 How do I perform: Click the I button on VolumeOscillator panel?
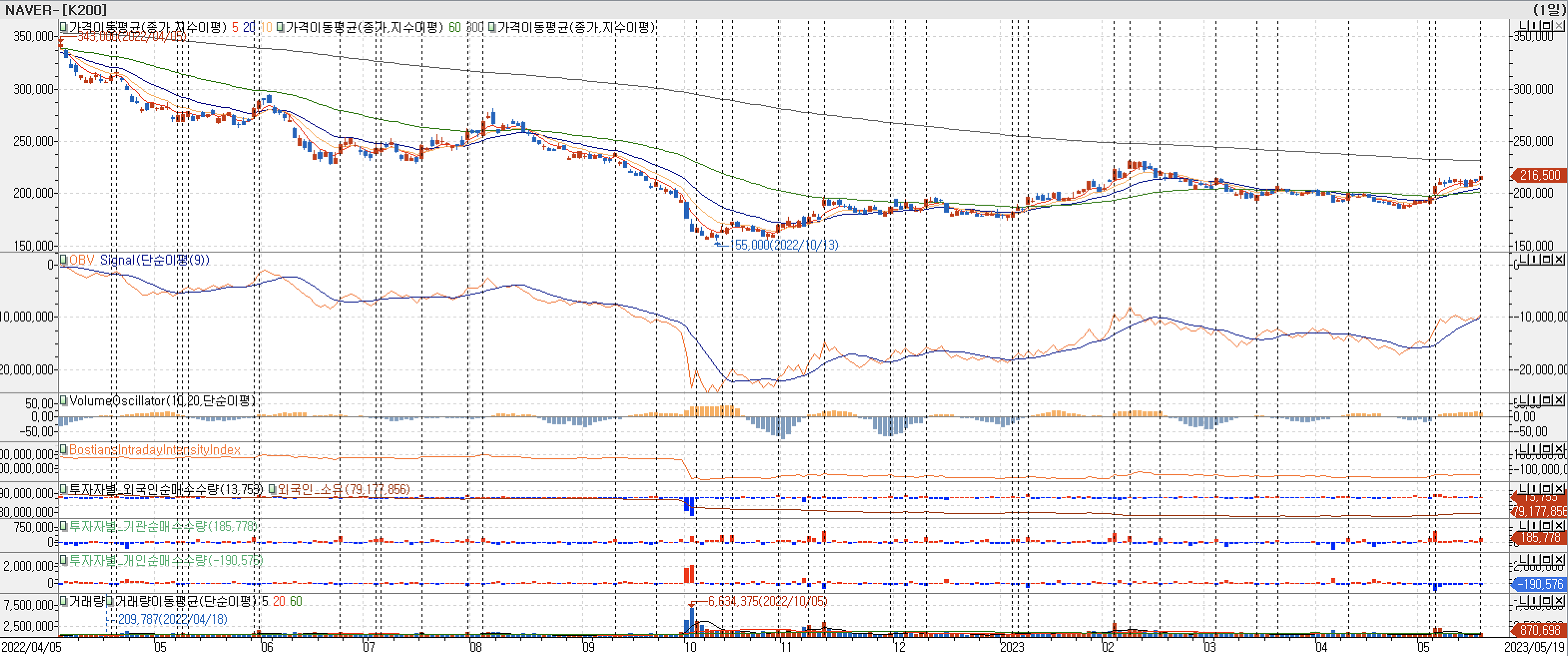click(x=1535, y=400)
